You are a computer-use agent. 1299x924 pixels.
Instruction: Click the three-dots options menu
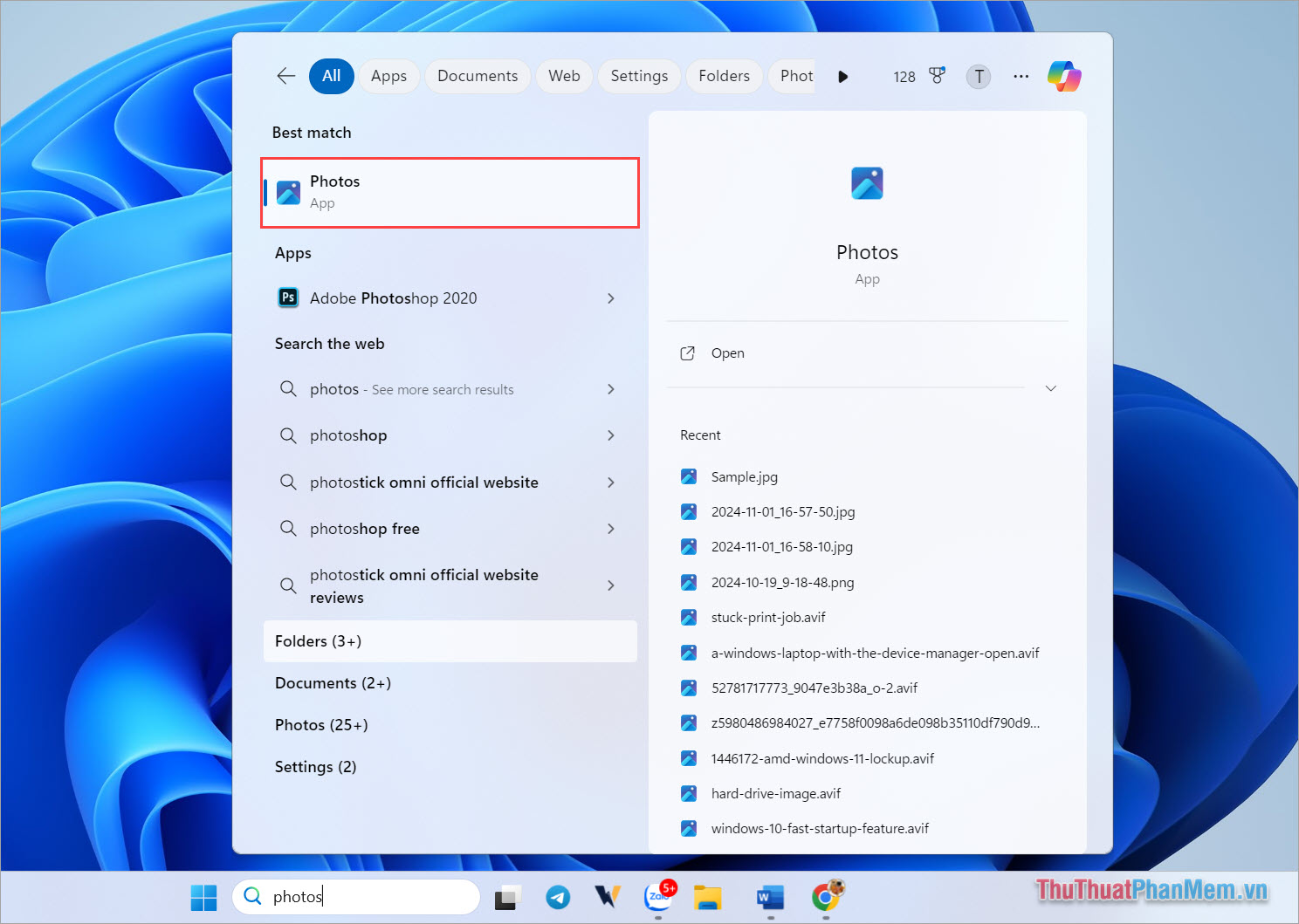pos(1021,76)
